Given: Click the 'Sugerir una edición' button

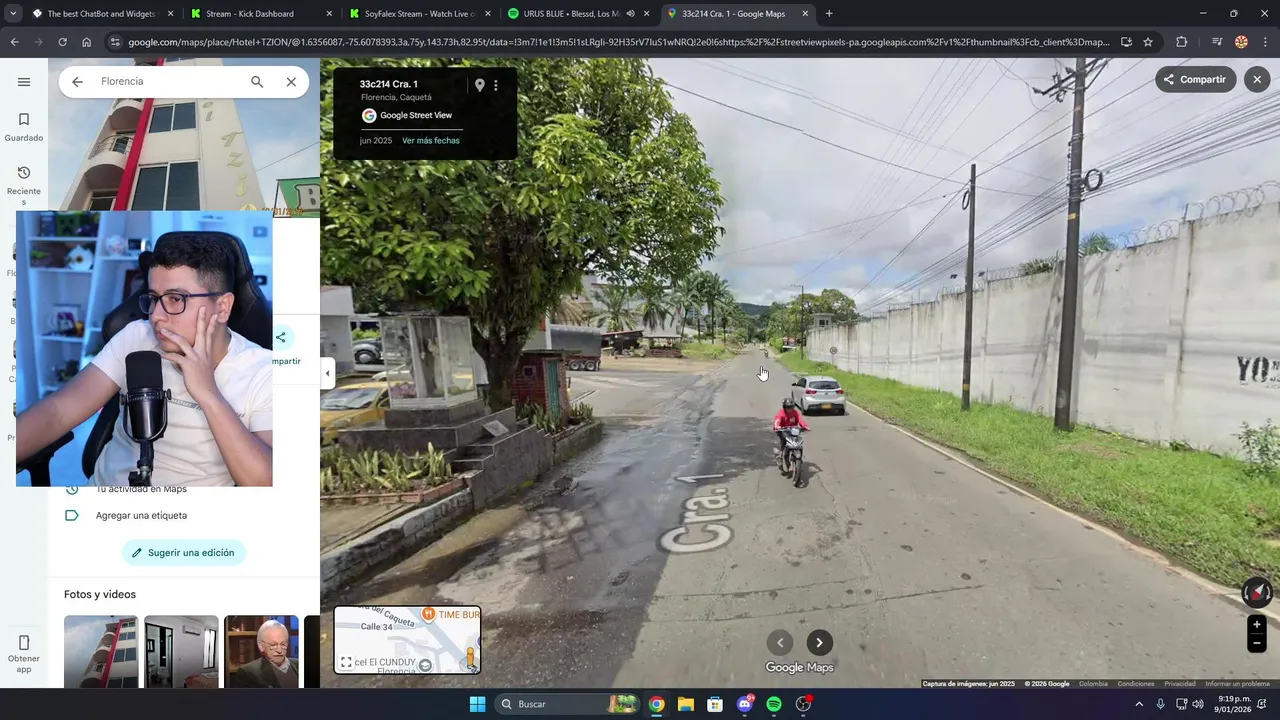Looking at the screenshot, I should (x=184, y=553).
